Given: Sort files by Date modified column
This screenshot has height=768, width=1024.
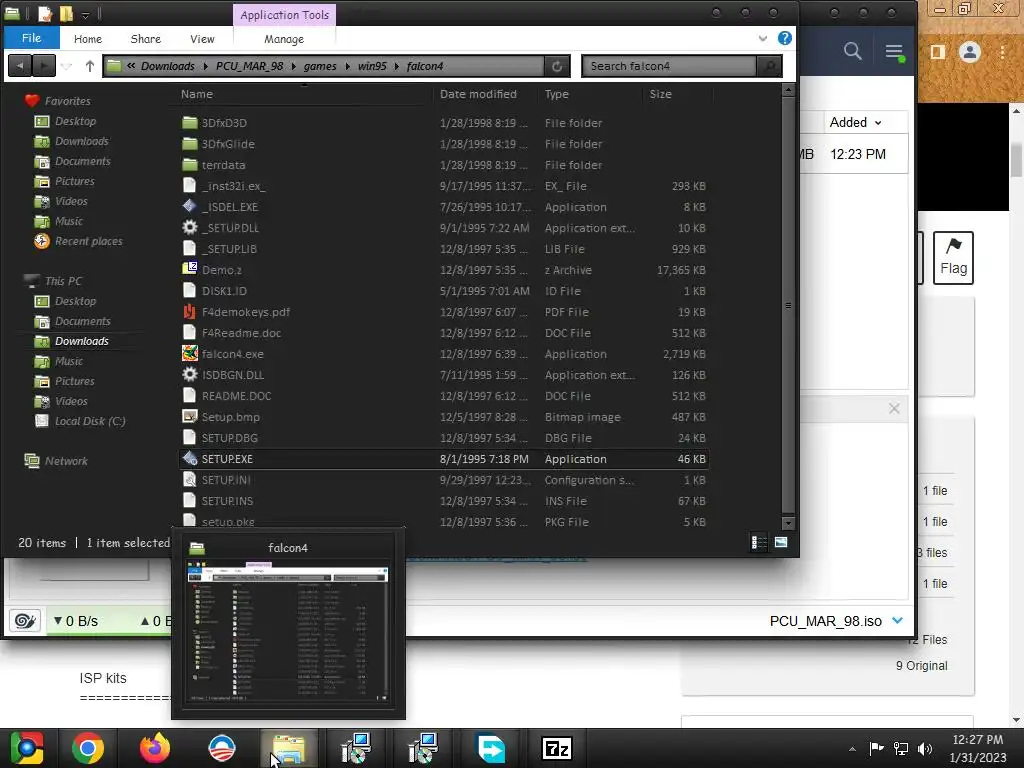Looking at the screenshot, I should click(478, 94).
